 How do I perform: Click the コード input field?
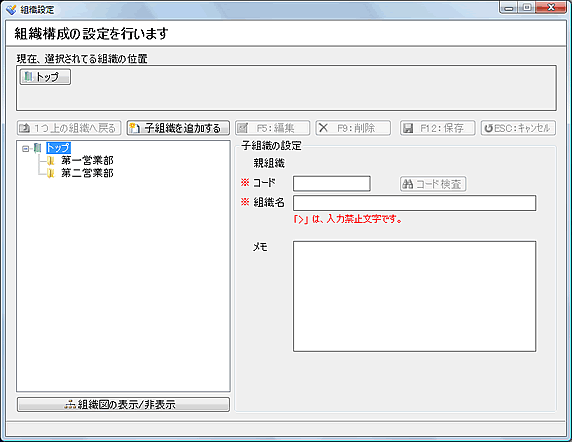332,183
